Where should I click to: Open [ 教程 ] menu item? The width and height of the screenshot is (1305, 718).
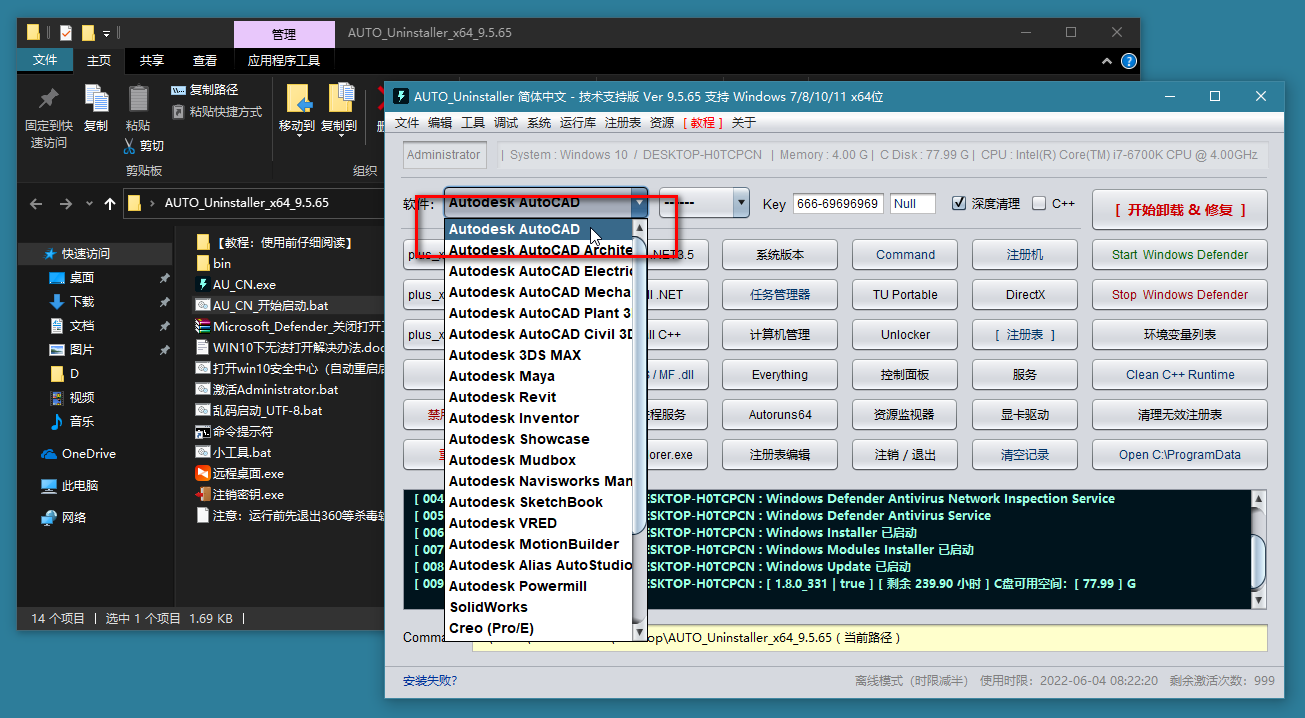tap(703, 123)
